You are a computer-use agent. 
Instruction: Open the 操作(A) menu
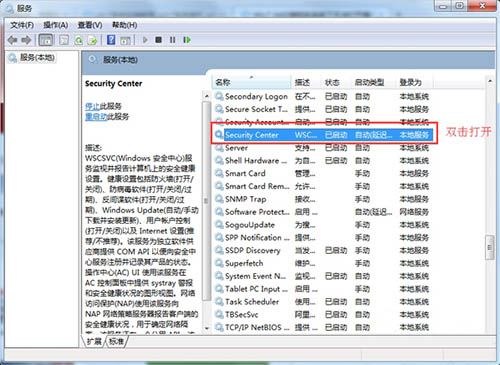click(x=56, y=25)
